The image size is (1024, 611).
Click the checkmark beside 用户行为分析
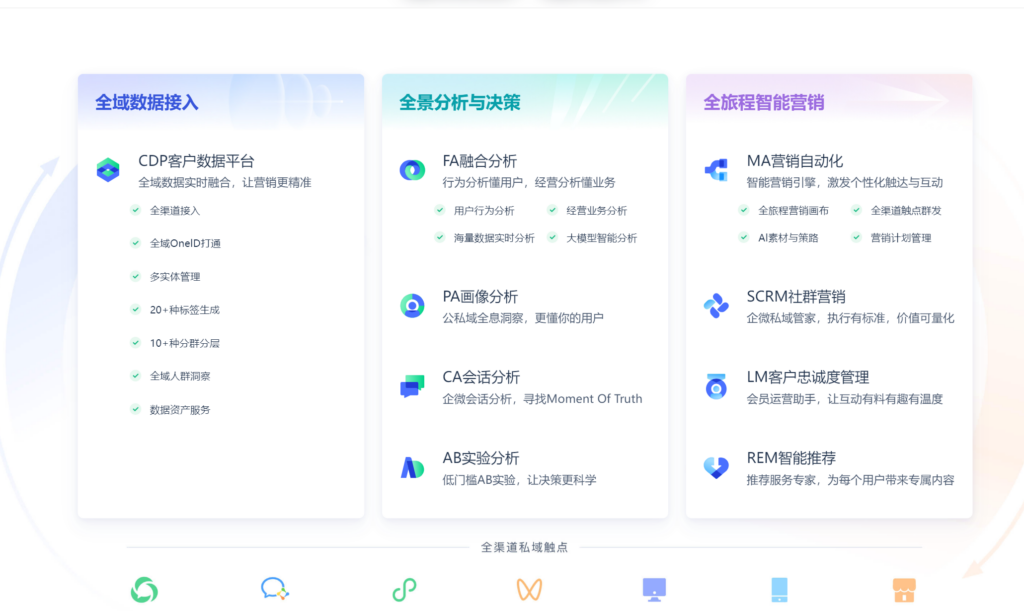coord(439,210)
